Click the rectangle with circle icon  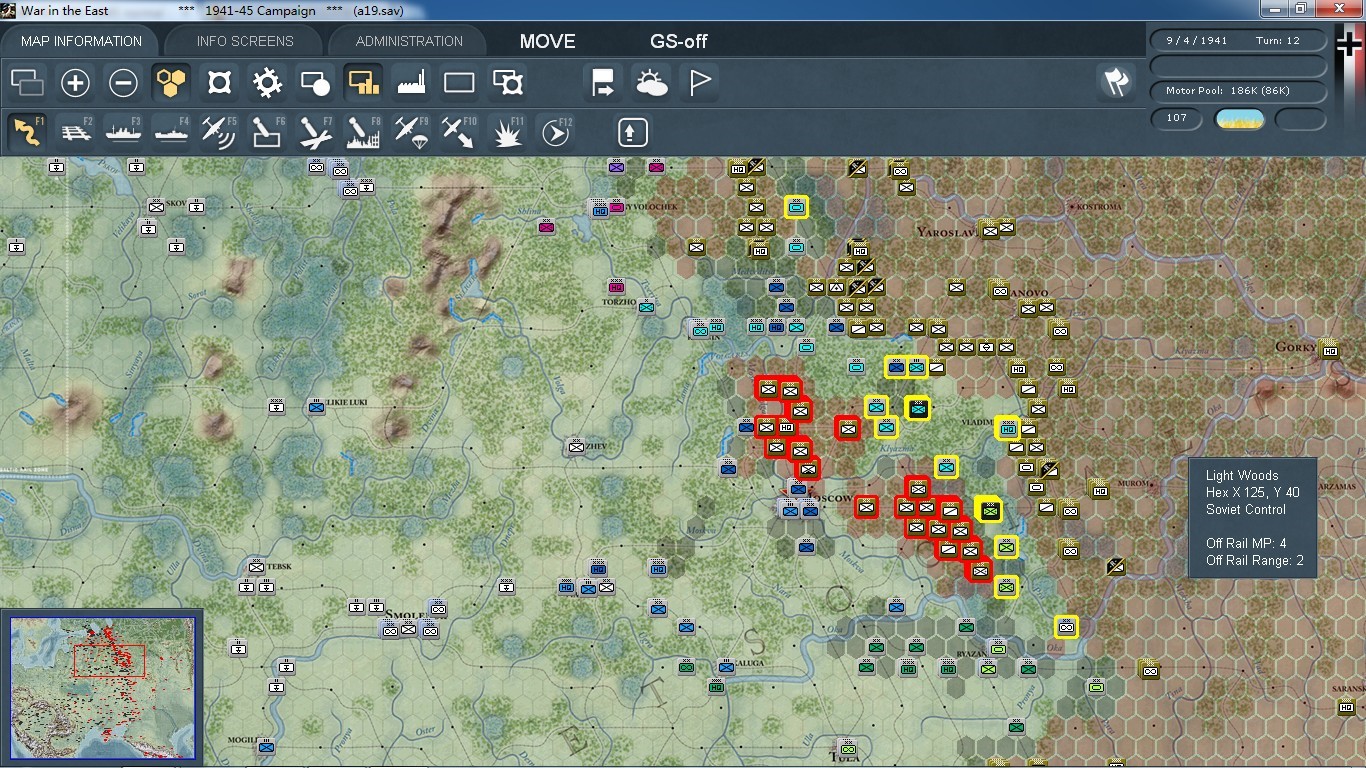click(x=315, y=83)
